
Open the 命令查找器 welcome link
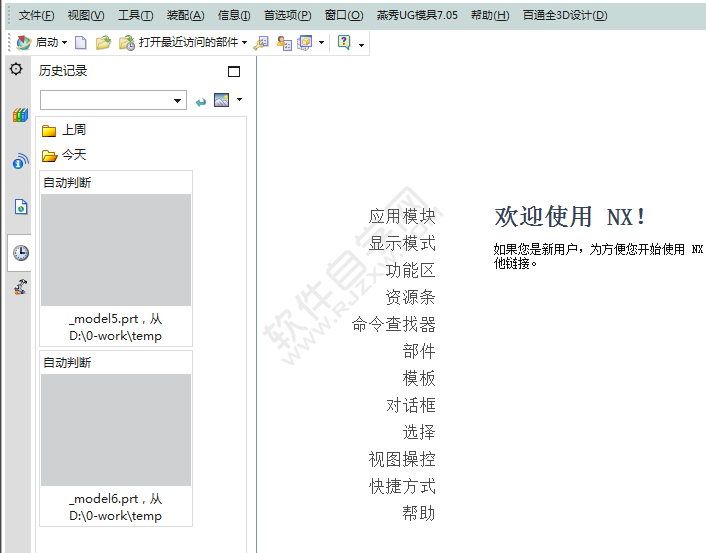(394, 325)
